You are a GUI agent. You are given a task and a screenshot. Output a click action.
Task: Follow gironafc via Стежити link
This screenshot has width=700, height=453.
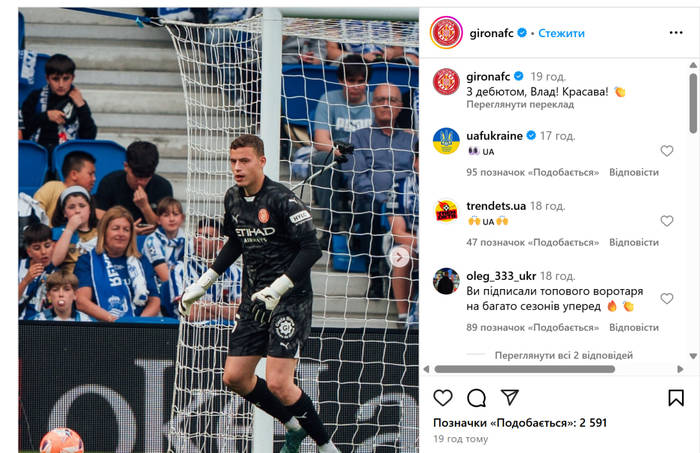click(561, 33)
